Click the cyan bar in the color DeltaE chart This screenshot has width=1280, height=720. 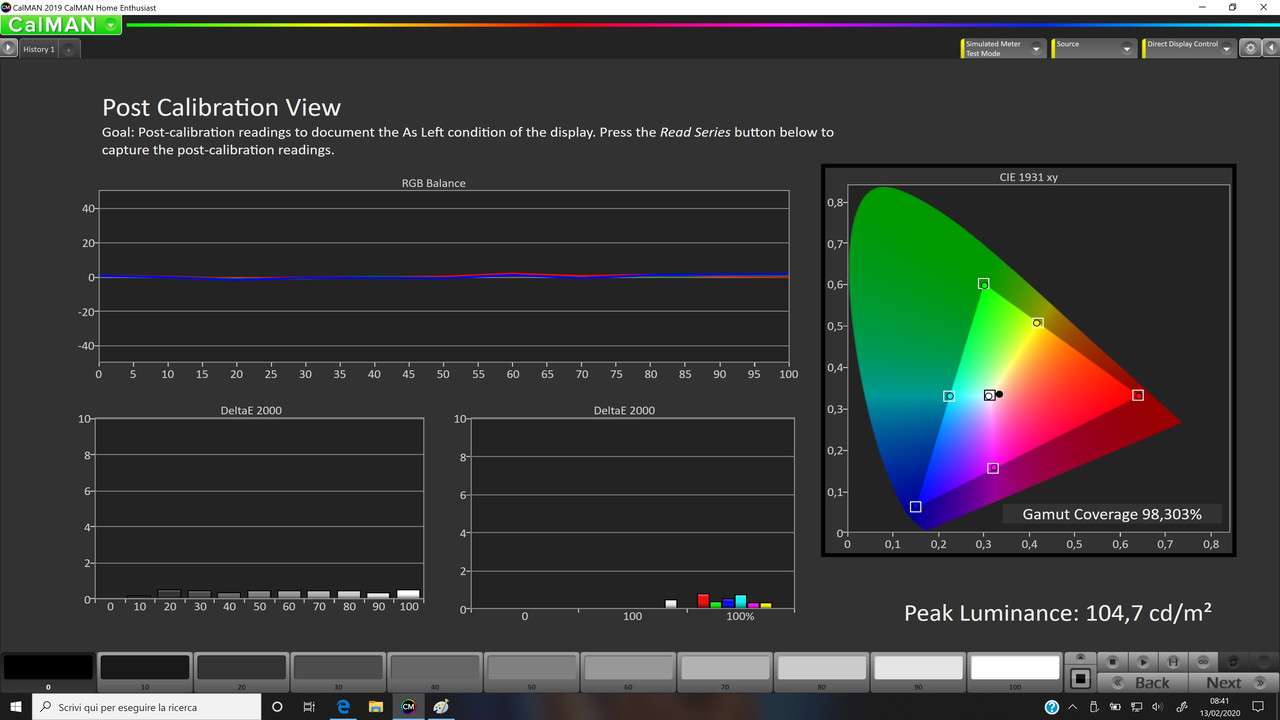tap(741, 601)
